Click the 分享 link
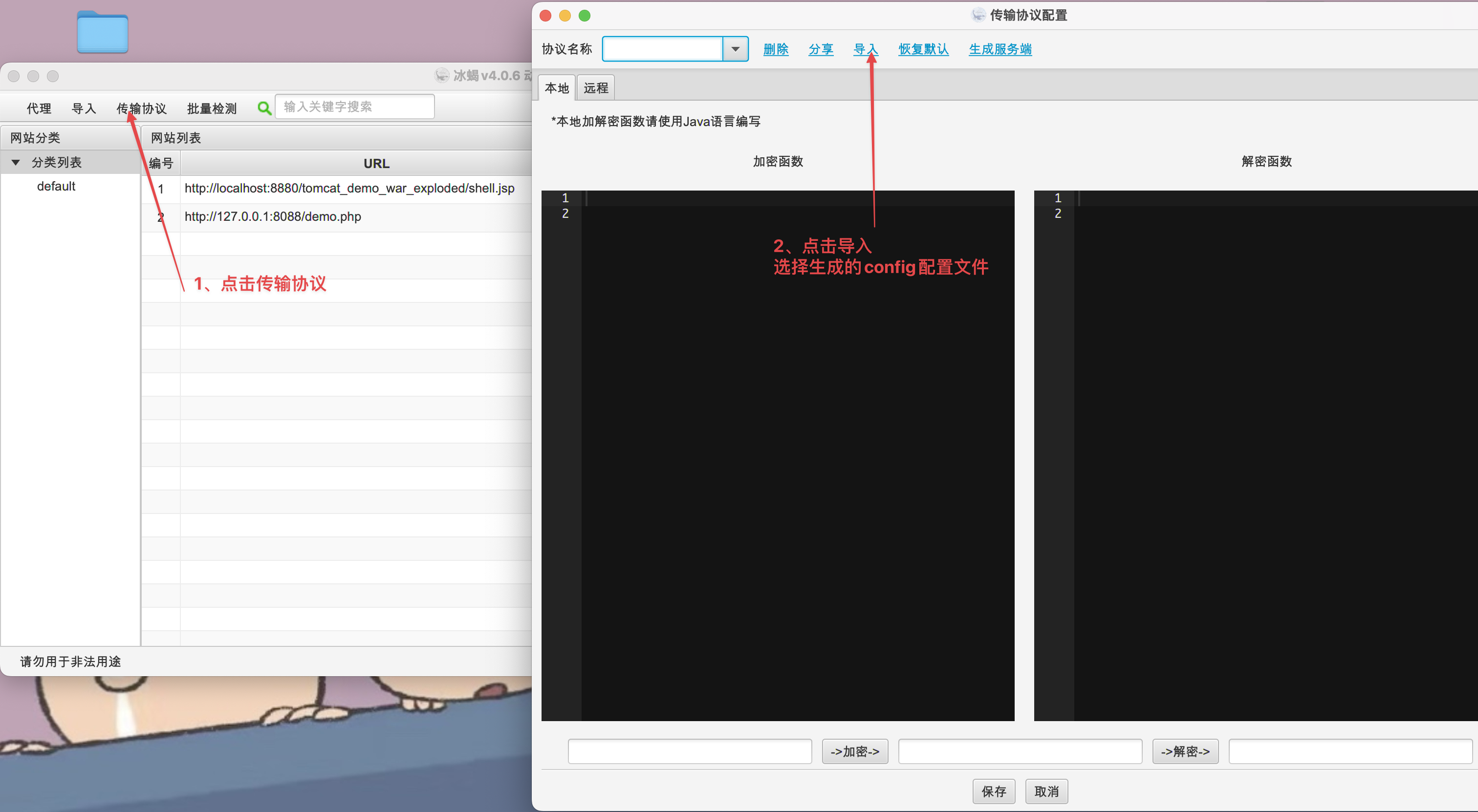The height and width of the screenshot is (812, 1478). click(x=821, y=49)
